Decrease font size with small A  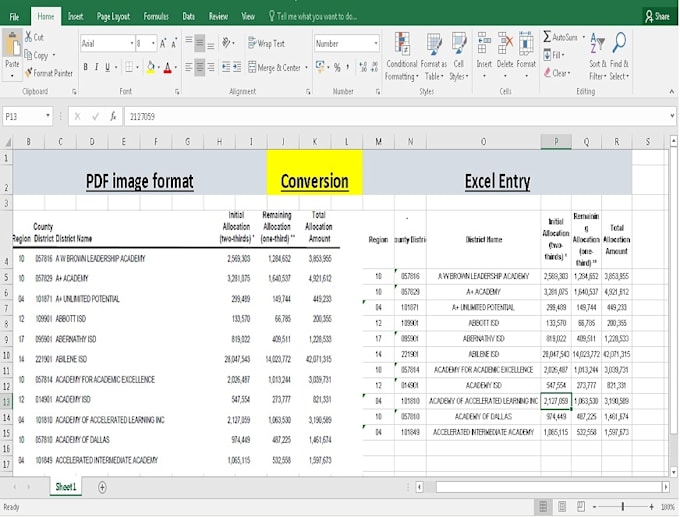click(x=173, y=43)
